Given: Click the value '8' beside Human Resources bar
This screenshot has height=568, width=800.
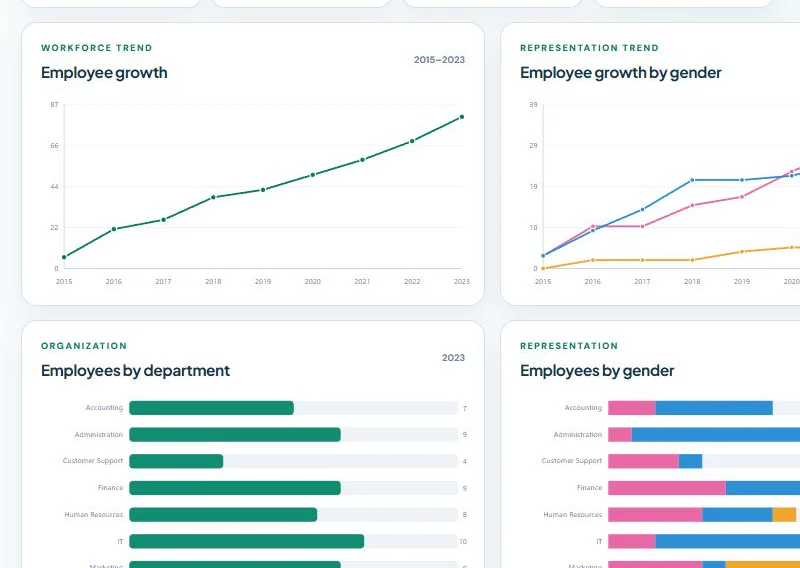Looking at the screenshot, I should (465, 514).
